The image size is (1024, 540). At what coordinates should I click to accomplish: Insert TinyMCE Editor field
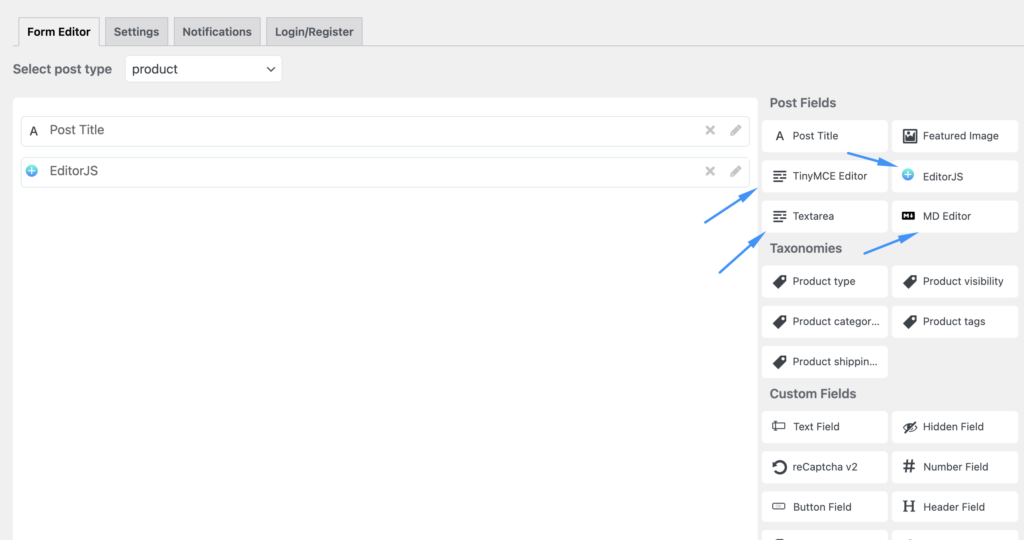click(824, 176)
